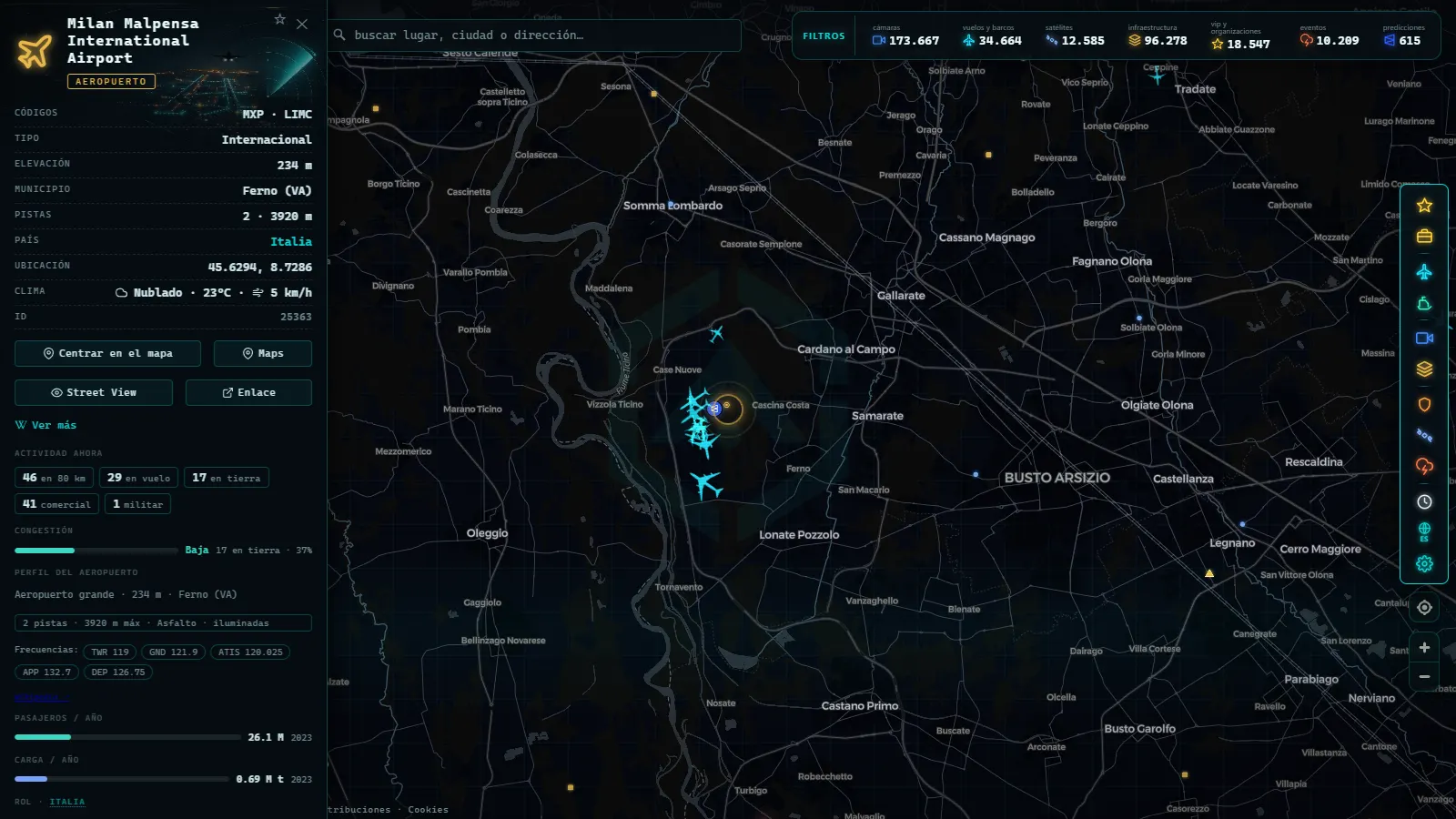1456x819 pixels.
Task: Select the '46 en 80 km' activity chip
Action: [x=54, y=478]
